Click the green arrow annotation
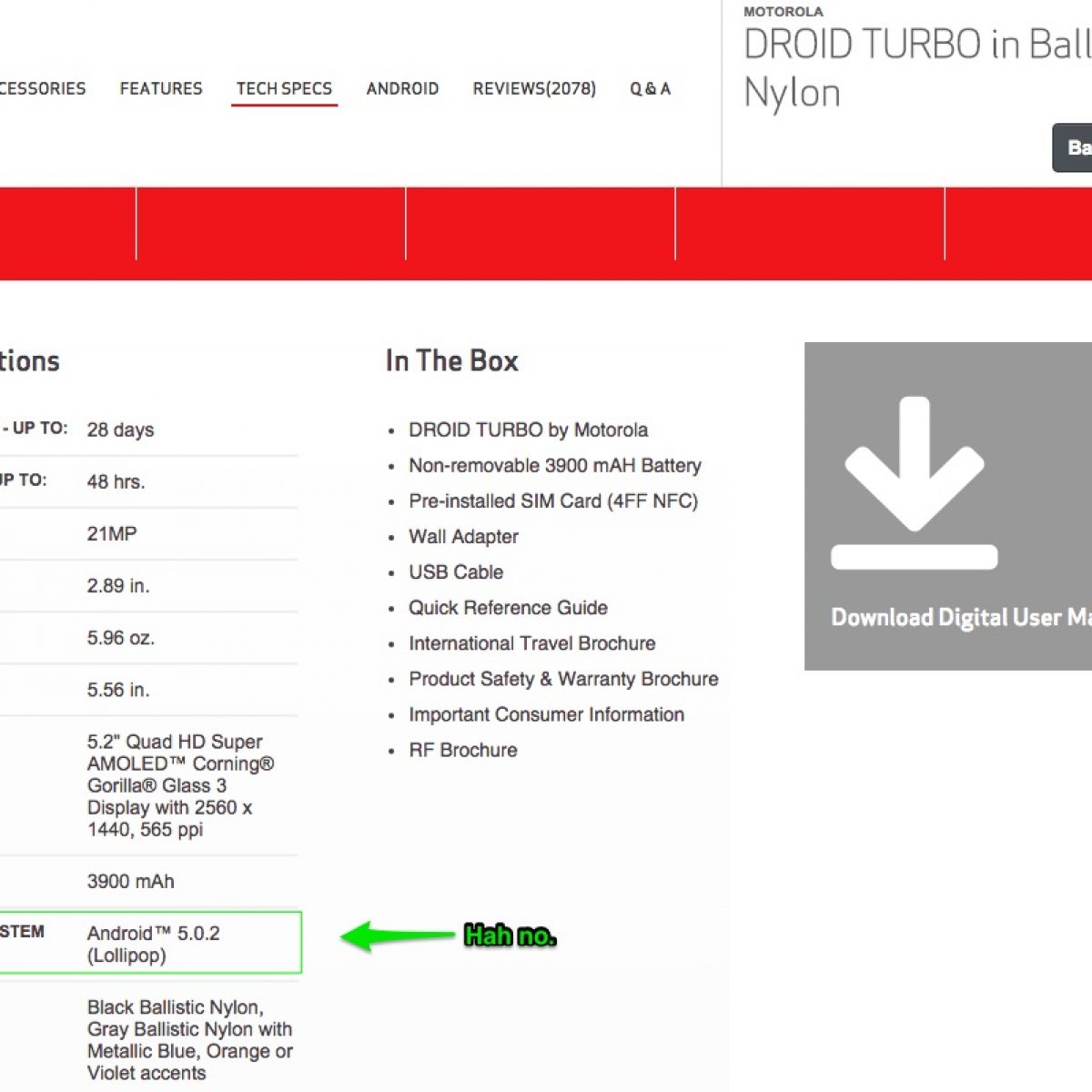Screen dimensions: 1092x1092 397,935
